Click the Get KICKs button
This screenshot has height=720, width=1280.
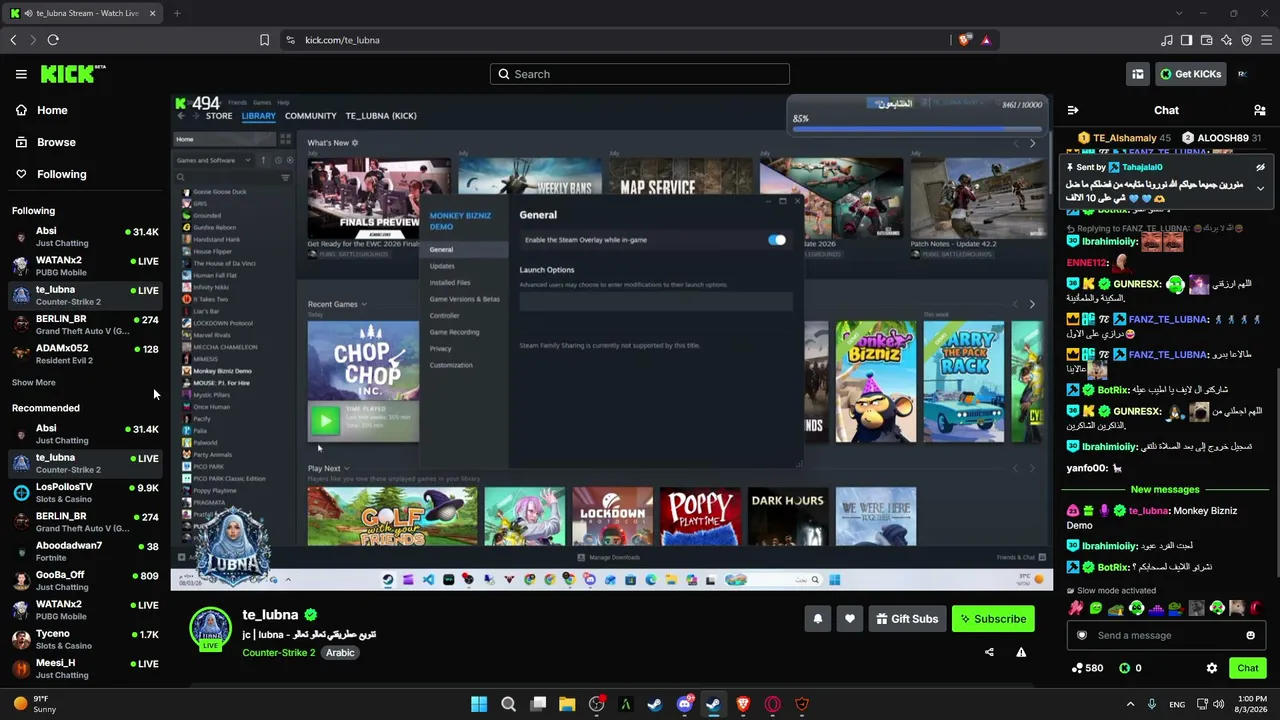coord(1191,74)
